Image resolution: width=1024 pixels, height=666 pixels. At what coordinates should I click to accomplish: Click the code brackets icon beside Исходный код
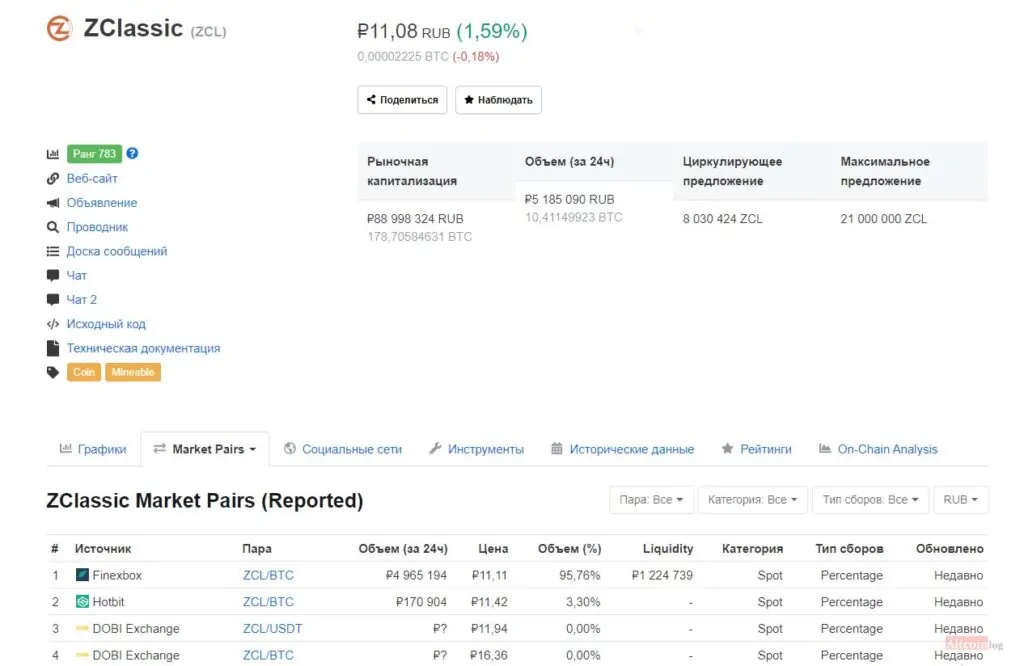[x=53, y=324]
